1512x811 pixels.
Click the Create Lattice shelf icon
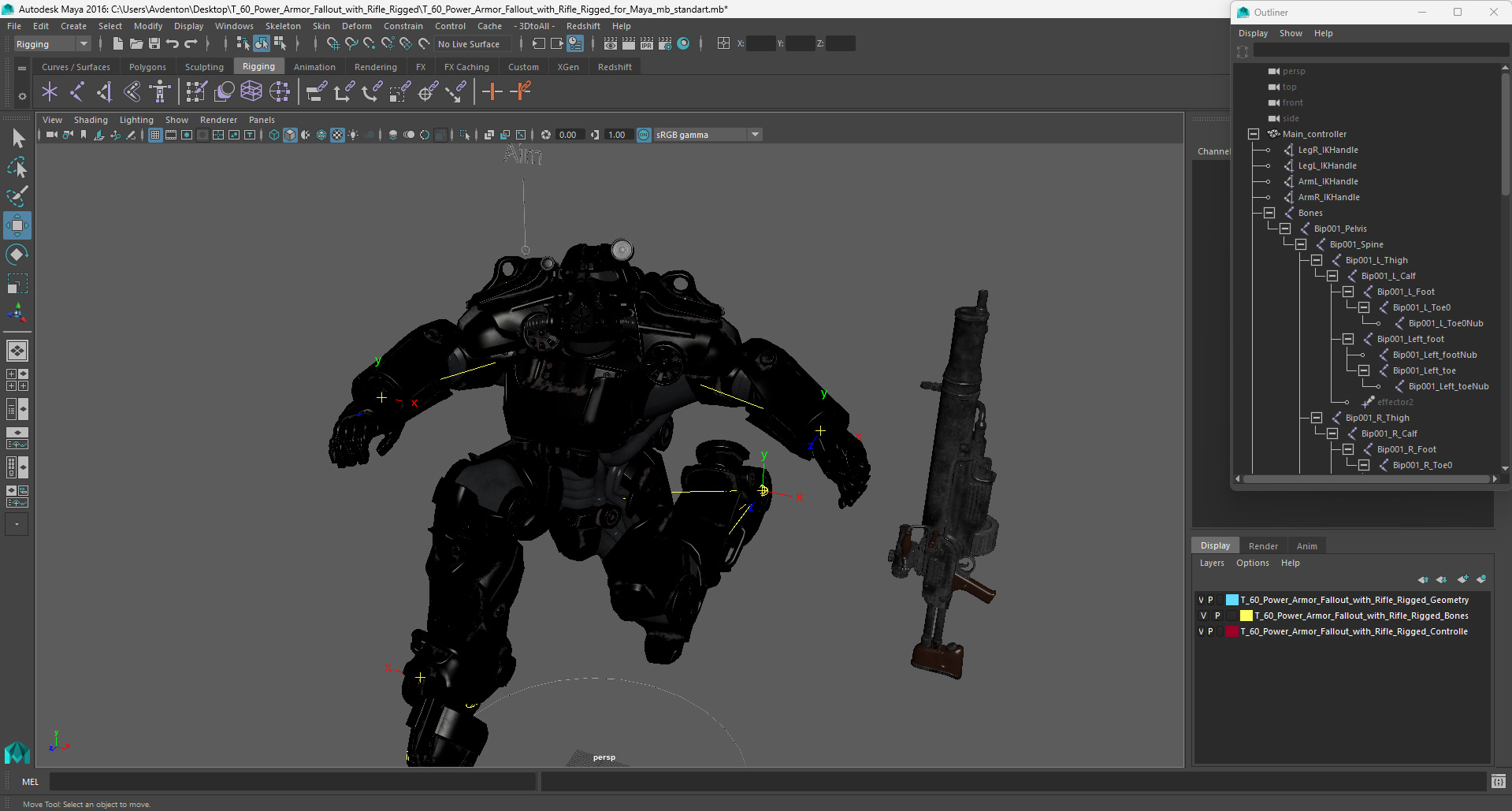coord(251,92)
